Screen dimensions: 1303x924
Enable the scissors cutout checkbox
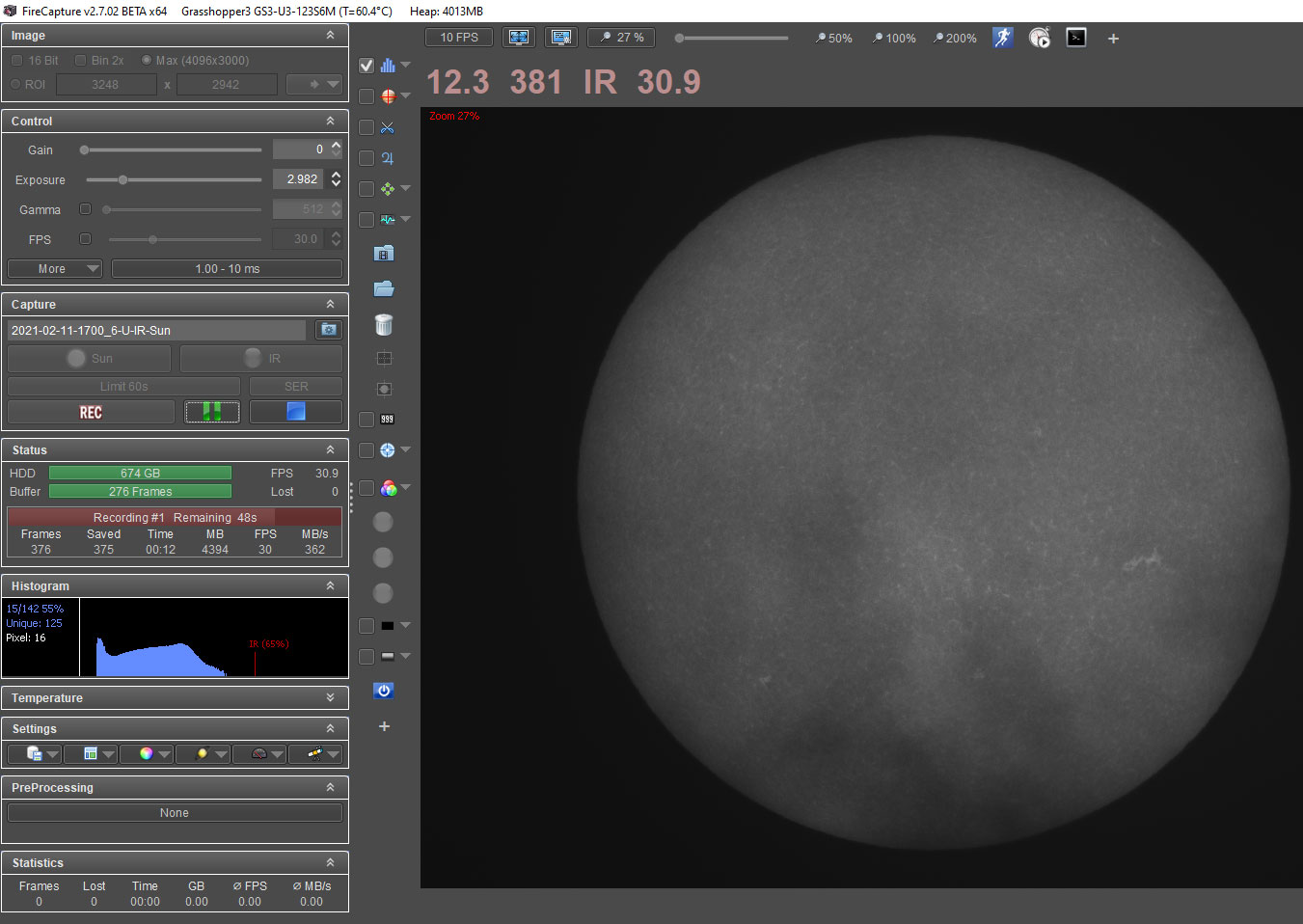[366, 127]
